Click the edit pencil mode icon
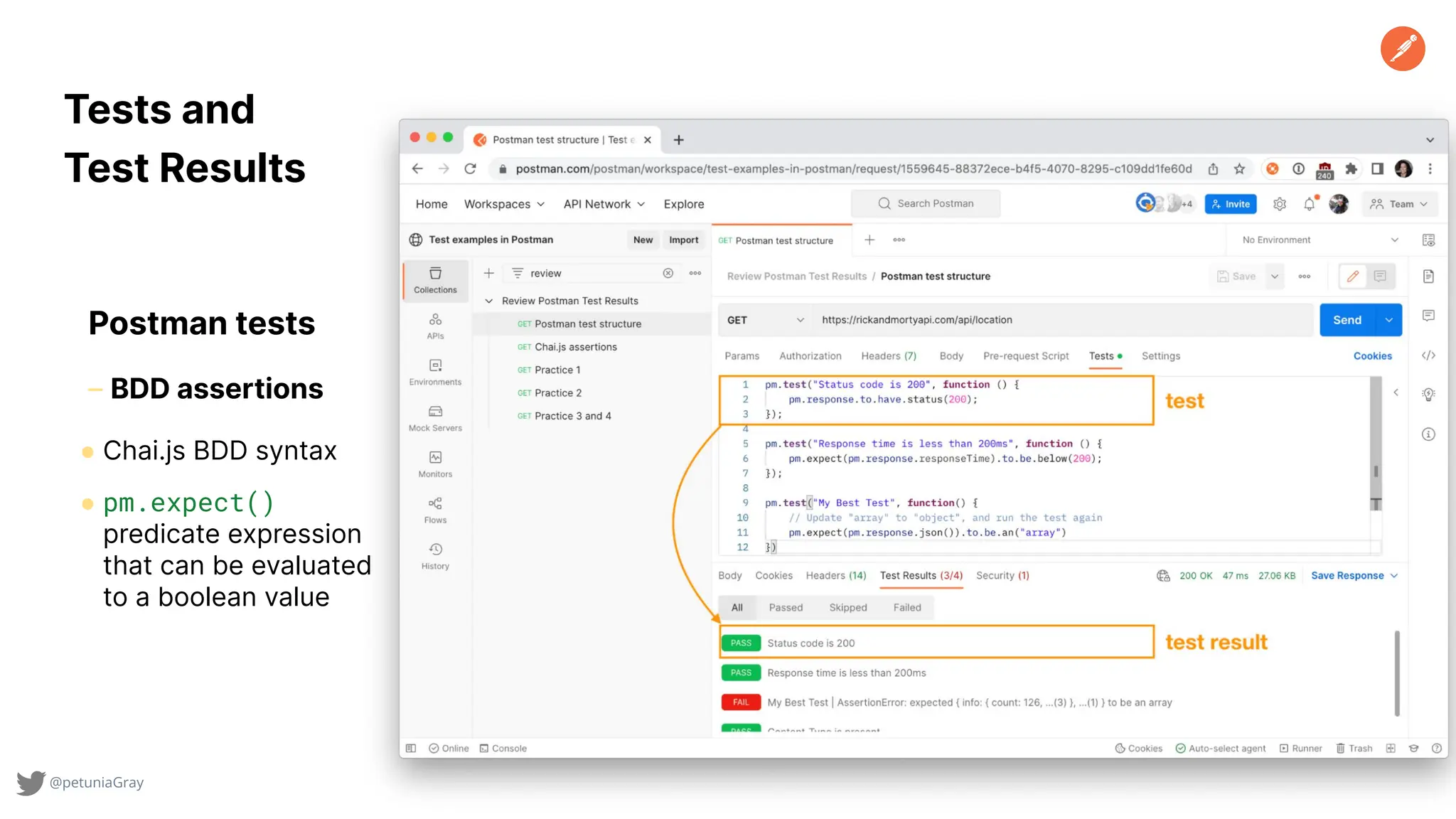The height and width of the screenshot is (819, 1456). (x=1353, y=276)
